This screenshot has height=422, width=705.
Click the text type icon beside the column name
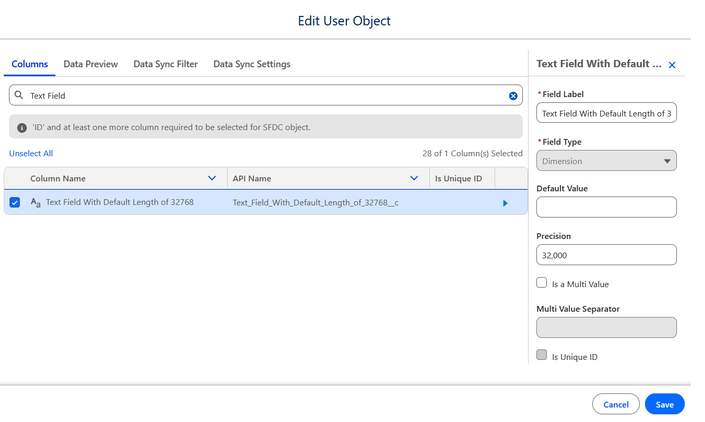(36, 203)
